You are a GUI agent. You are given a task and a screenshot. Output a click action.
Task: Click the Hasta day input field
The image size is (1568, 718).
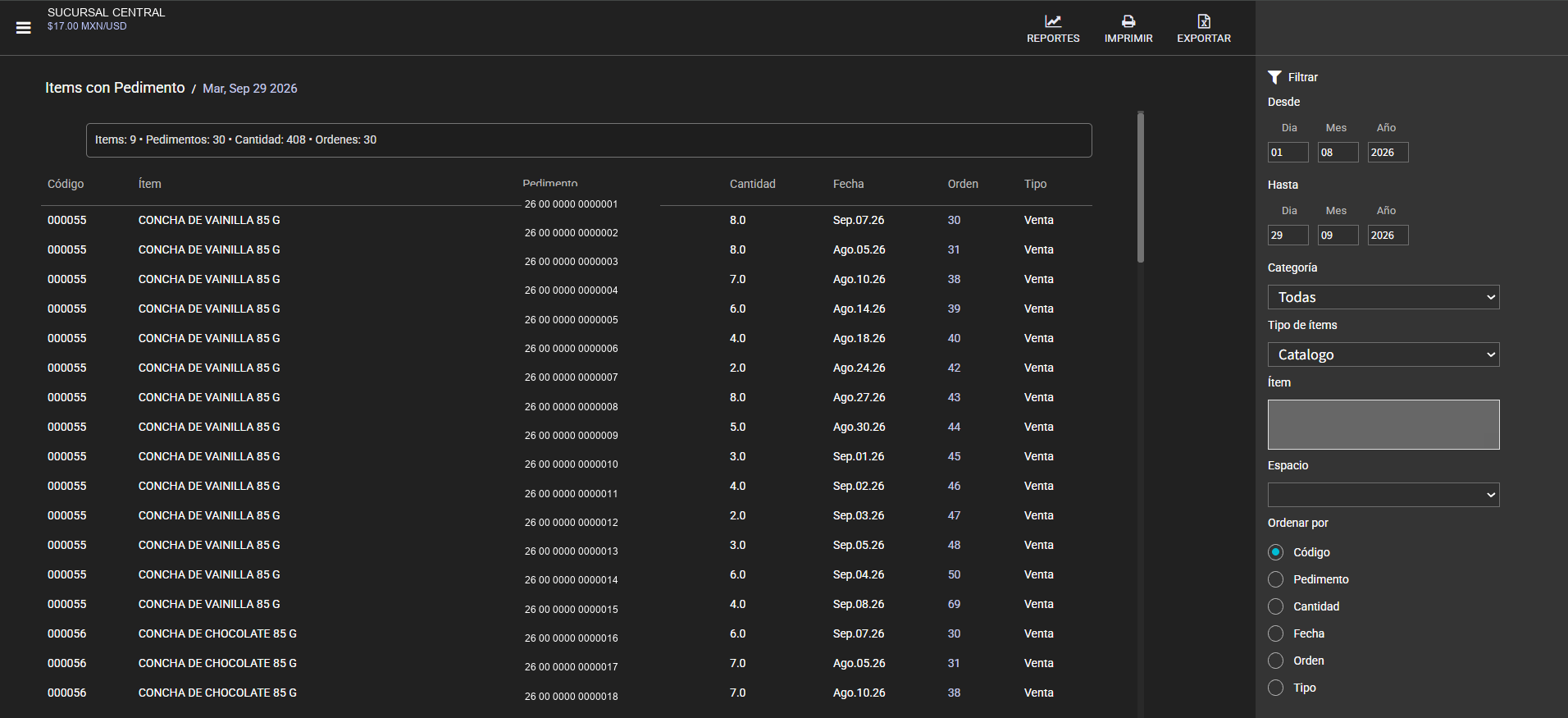[x=1288, y=236]
